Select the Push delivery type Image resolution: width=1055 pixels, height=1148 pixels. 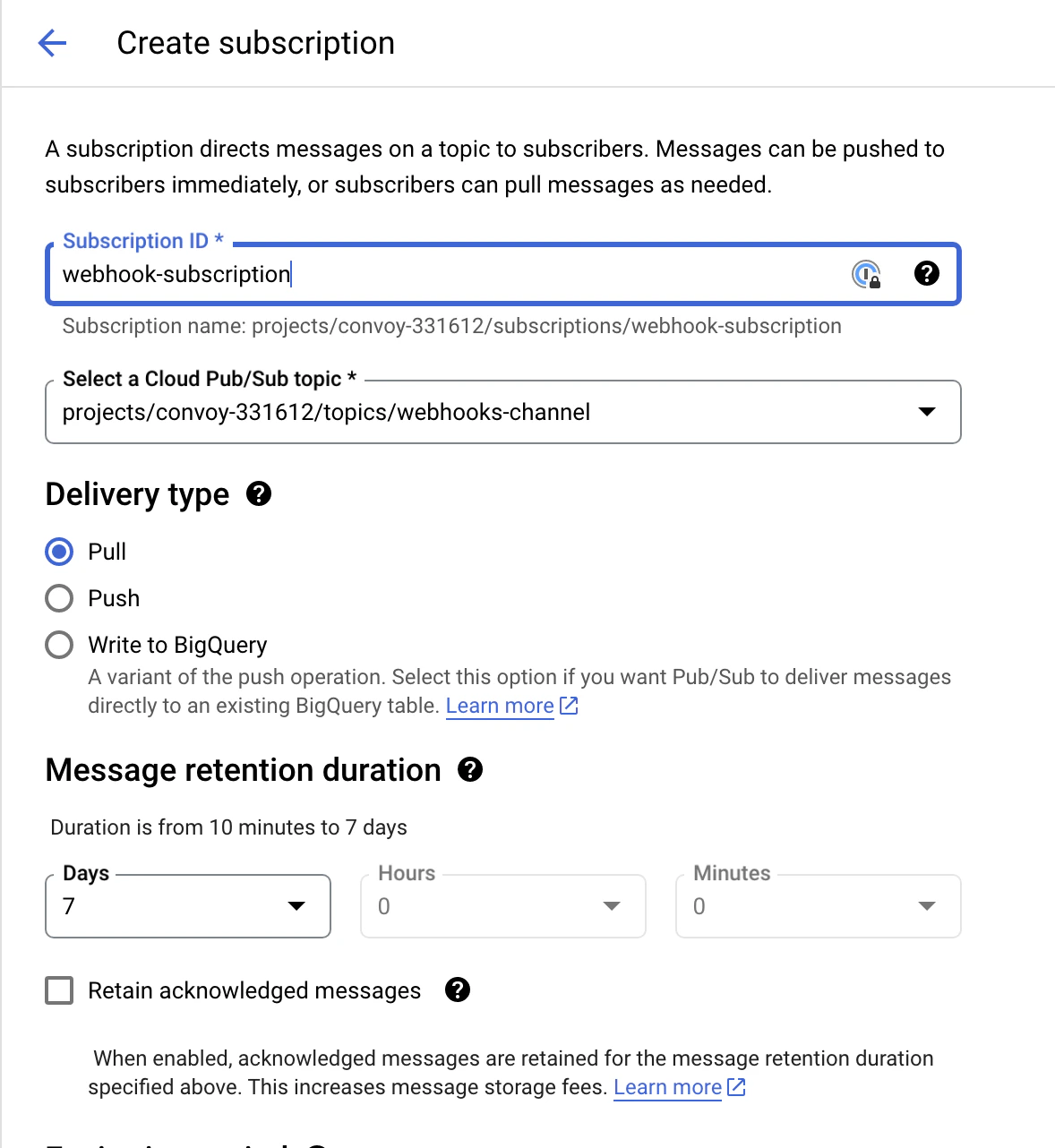click(x=58, y=597)
